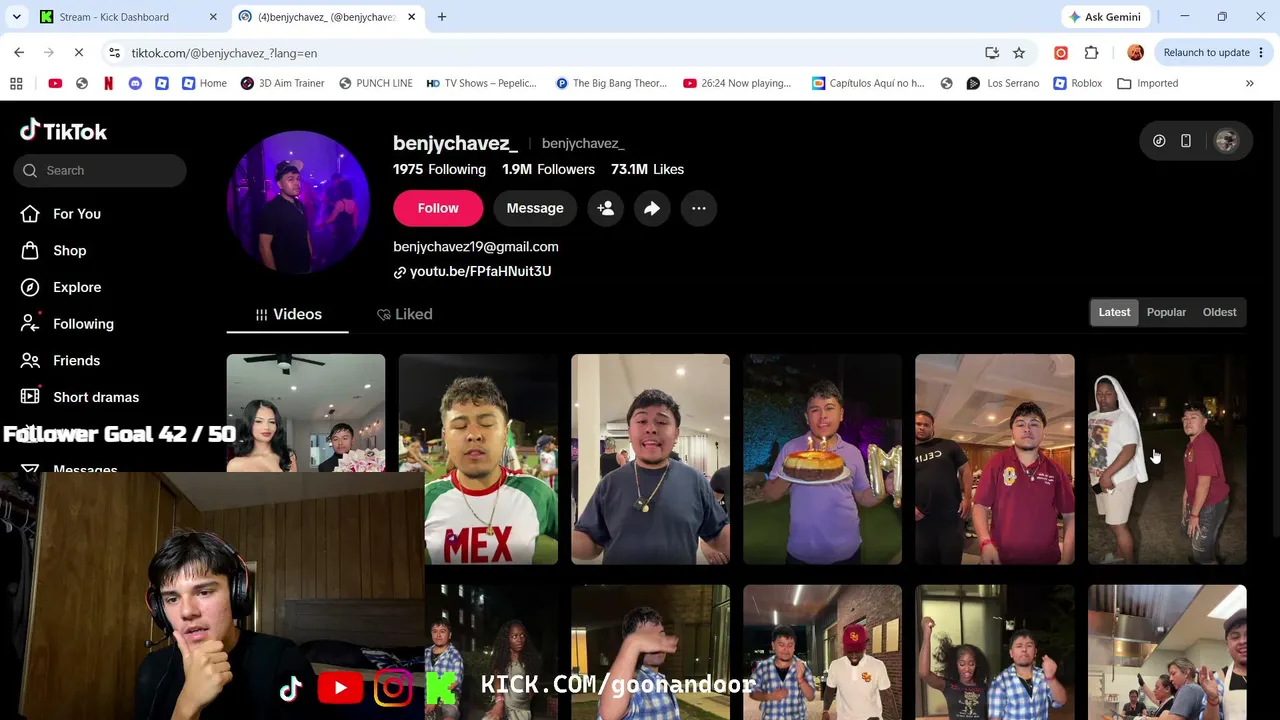The width and height of the screenshot is (1280, 720).
Task: Click the red record extension icon
Action: point(1061,53)
